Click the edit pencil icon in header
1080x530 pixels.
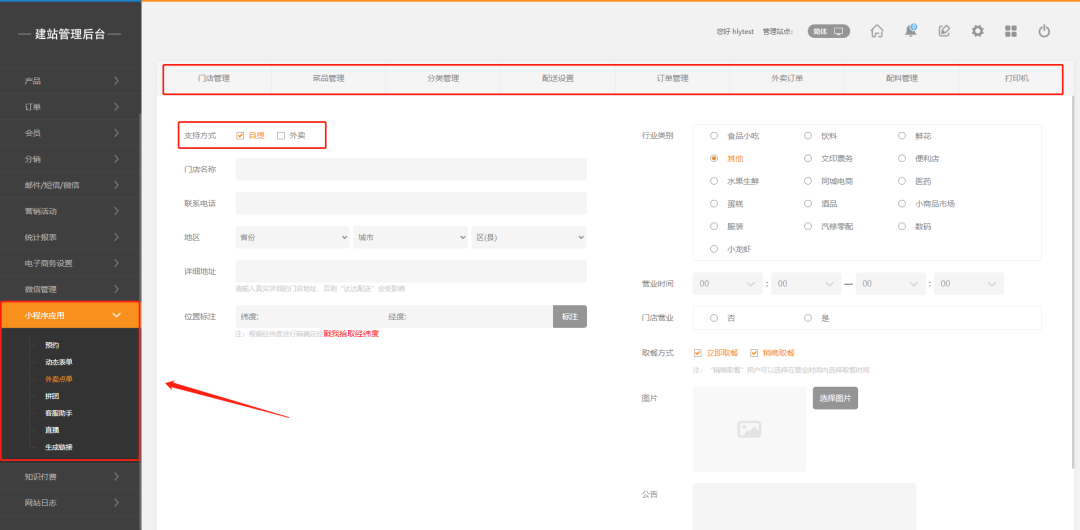point(944,31)
